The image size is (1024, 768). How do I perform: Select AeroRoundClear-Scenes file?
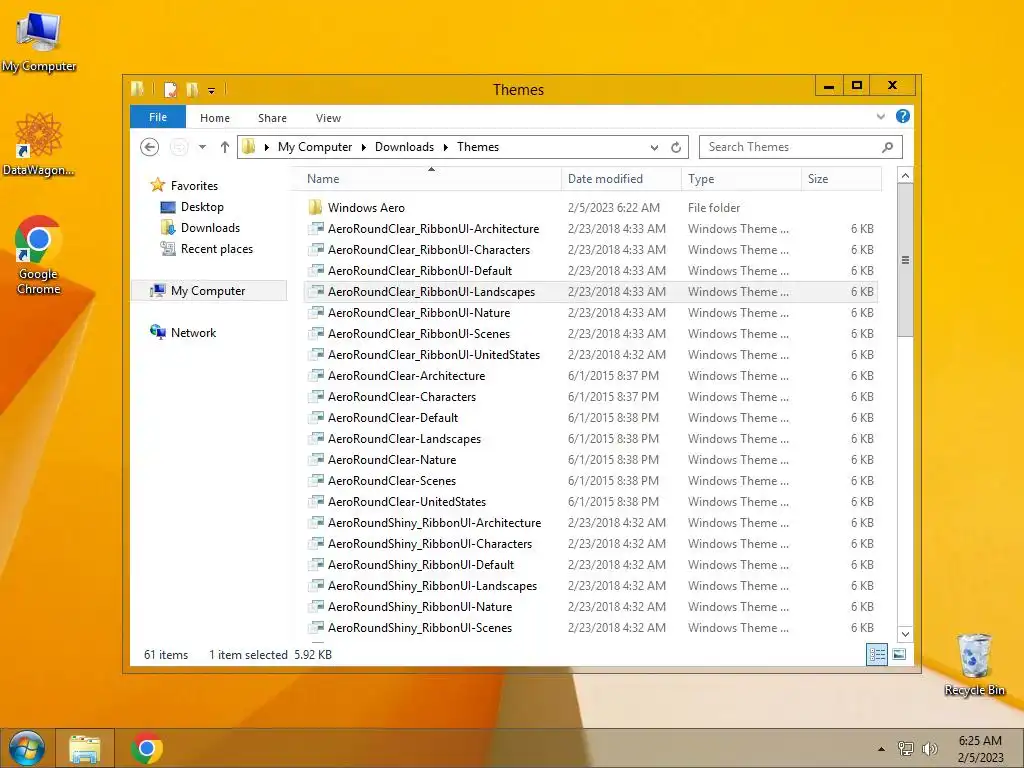591,481
